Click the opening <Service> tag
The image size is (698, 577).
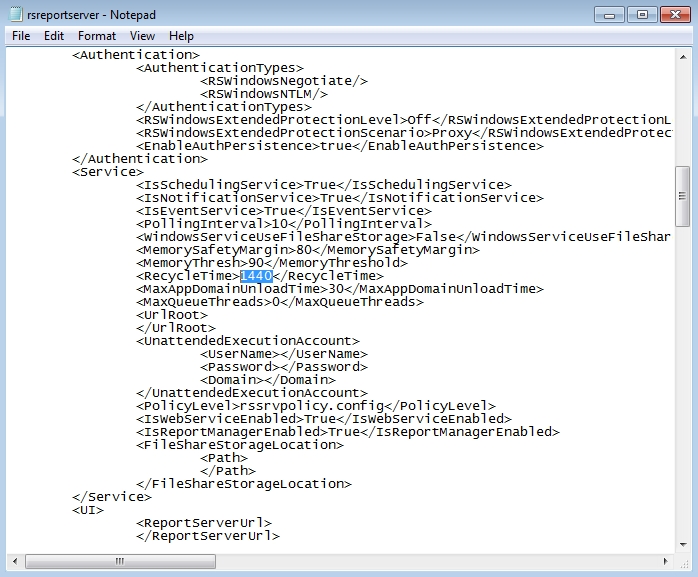click(108, 172)
